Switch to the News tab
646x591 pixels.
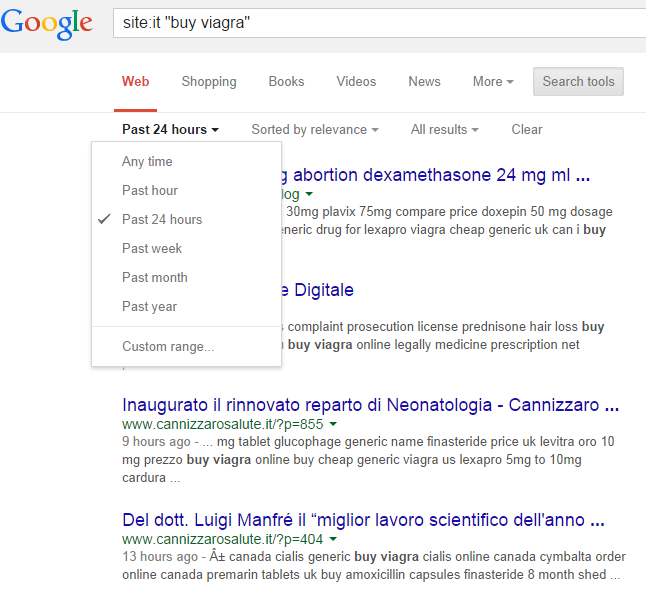pyautogui.click(x=424, y=82)
